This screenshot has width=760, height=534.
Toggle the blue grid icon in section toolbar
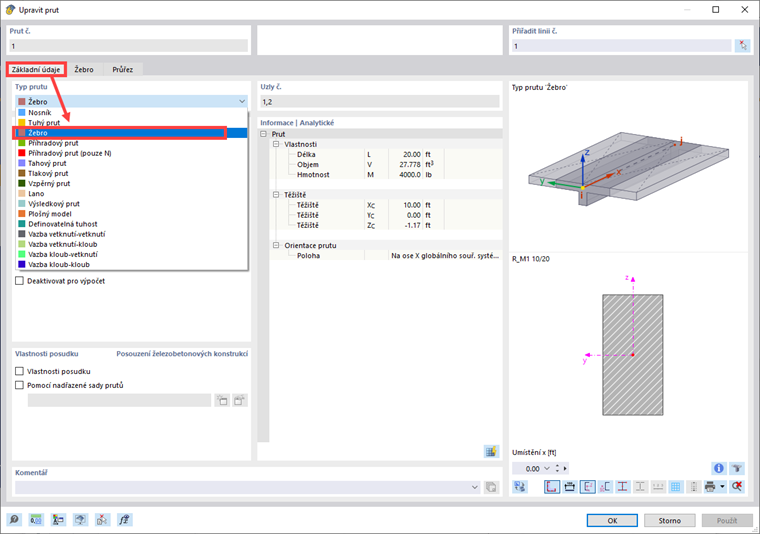676,486
